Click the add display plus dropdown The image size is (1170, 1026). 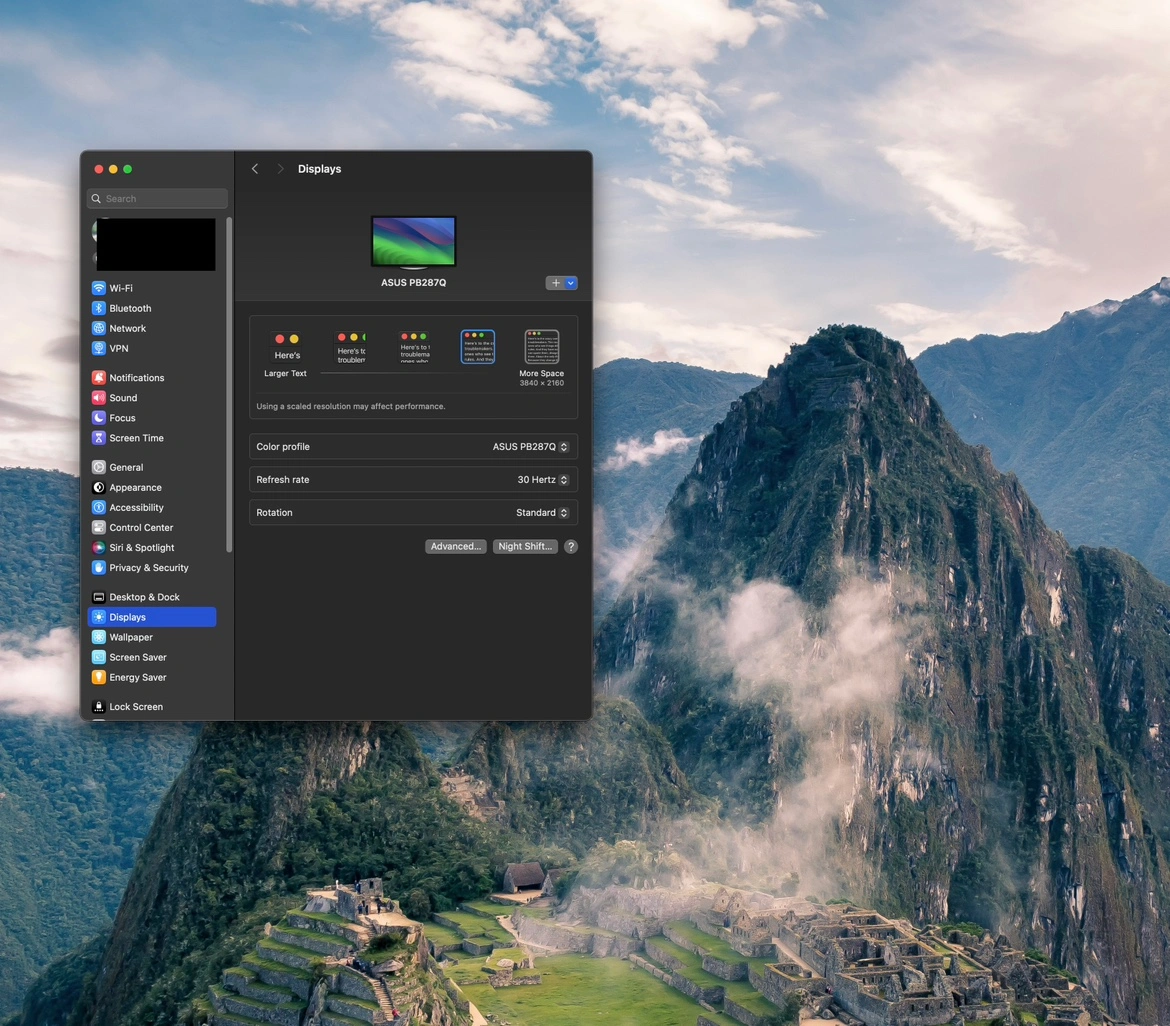562,283
